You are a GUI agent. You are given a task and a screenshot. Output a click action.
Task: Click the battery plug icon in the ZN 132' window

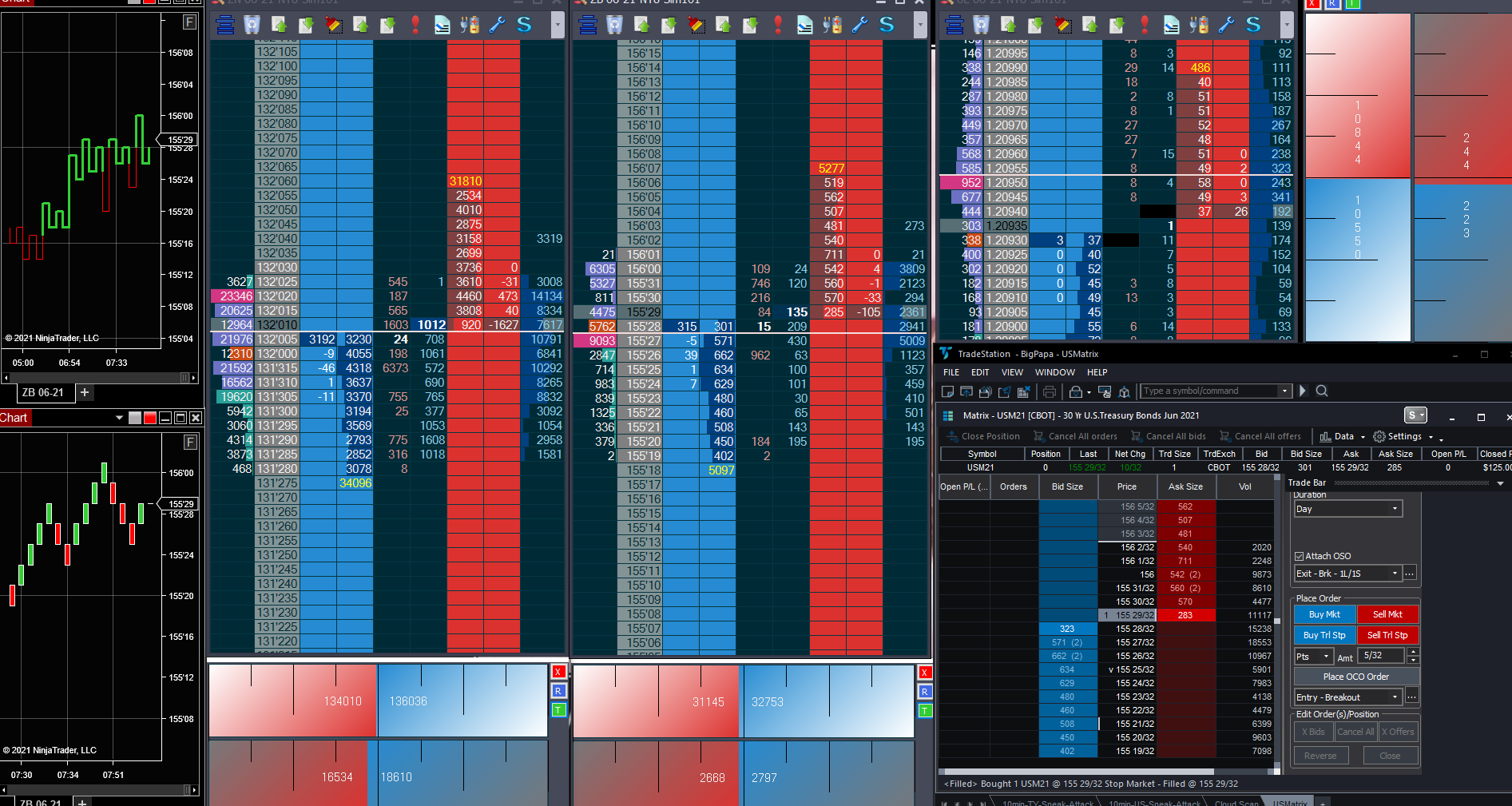pyautogui.click(x=470, y=26)
